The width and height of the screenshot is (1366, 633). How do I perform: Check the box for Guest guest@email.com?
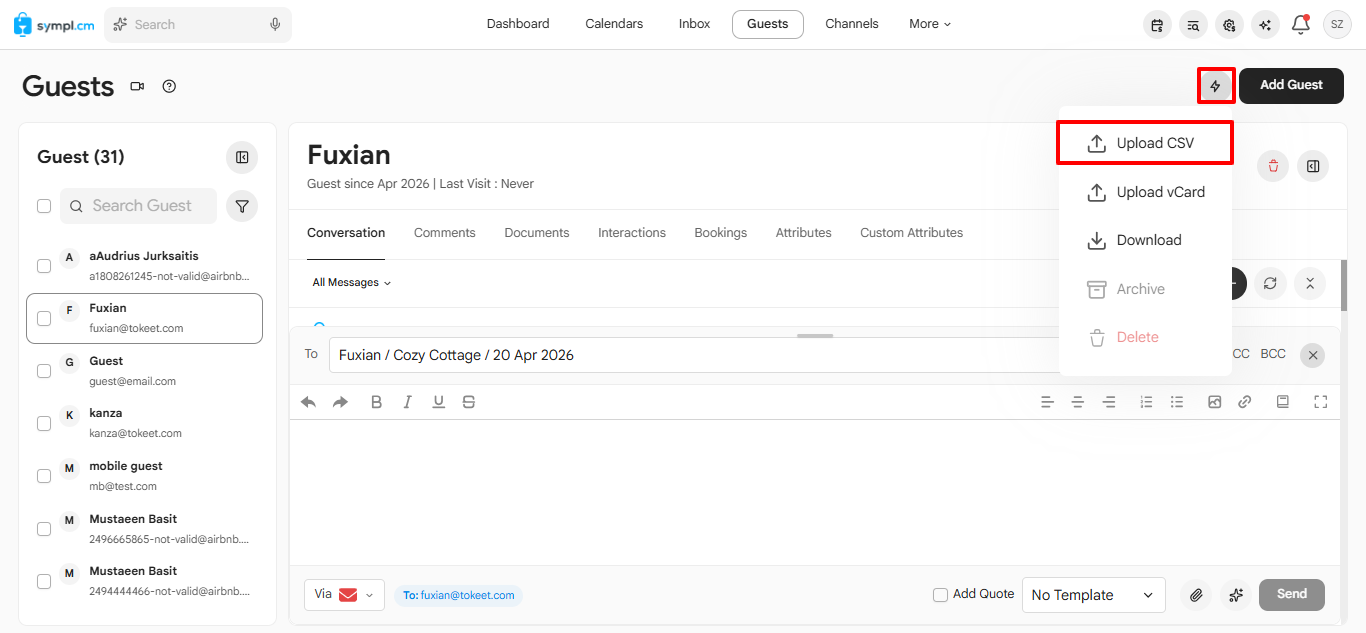coord(44,371)
